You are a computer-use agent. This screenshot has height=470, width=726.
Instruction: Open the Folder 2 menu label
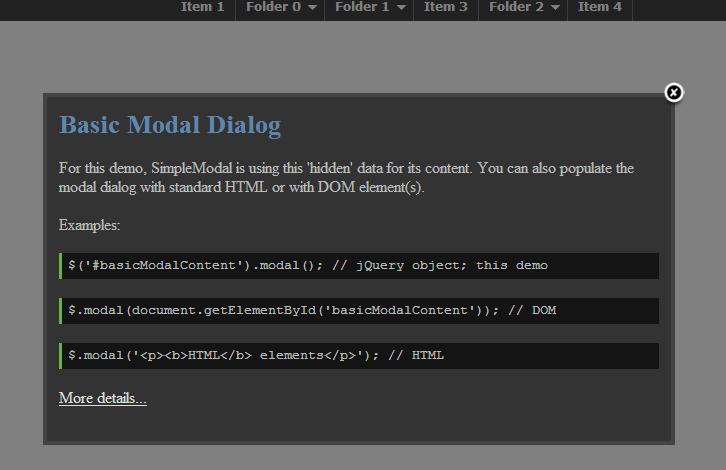pos(516,7)
